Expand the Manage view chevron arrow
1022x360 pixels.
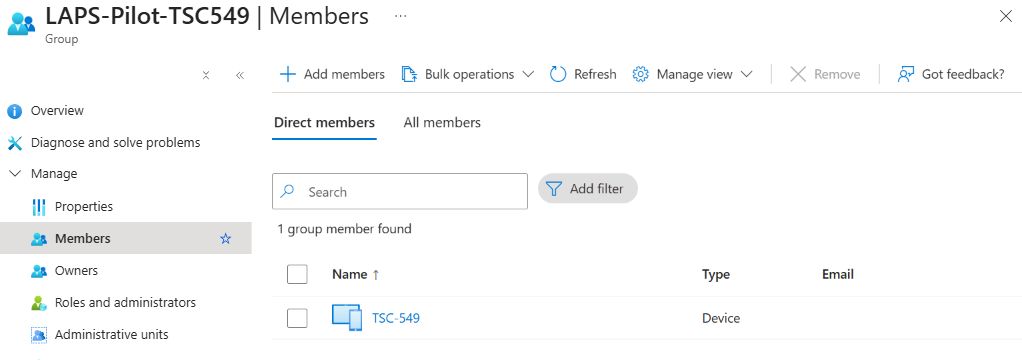tap(747, 74)
